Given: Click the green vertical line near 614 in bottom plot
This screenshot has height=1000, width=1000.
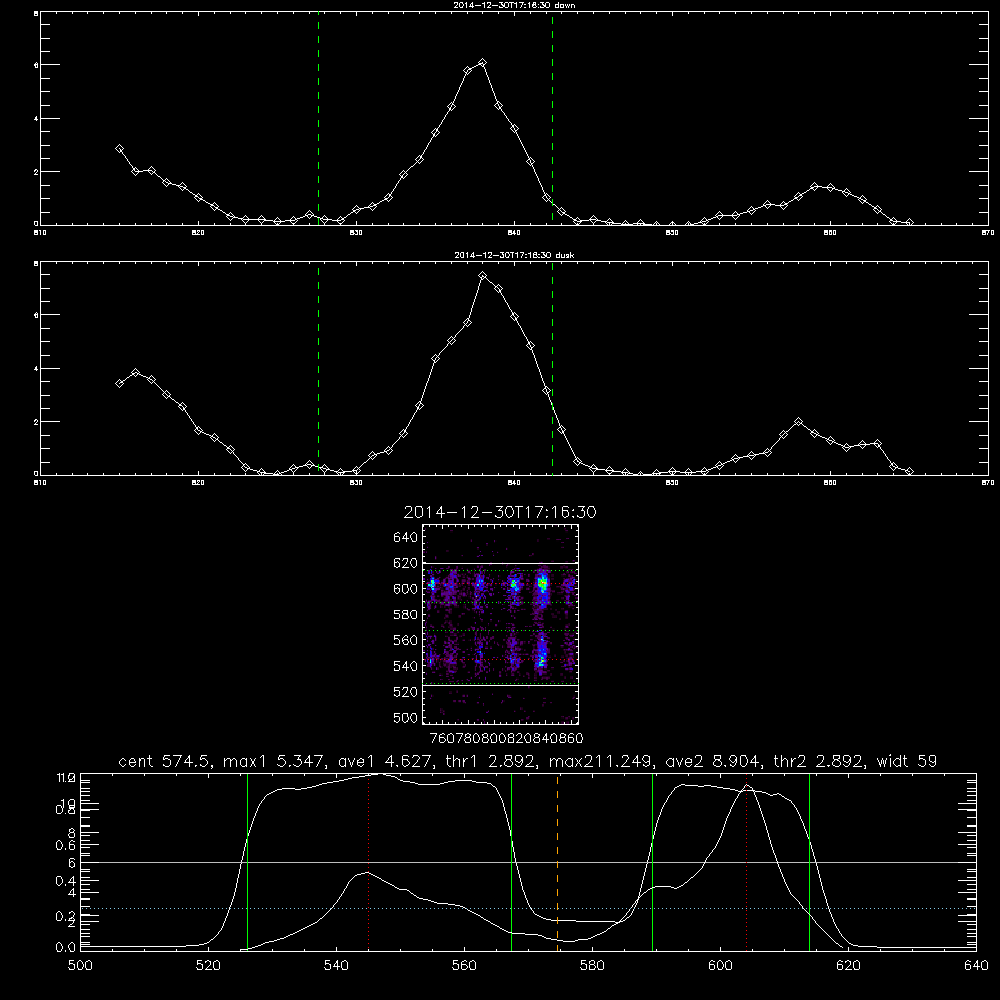Looking at the screenshot, I should [809, 861].
